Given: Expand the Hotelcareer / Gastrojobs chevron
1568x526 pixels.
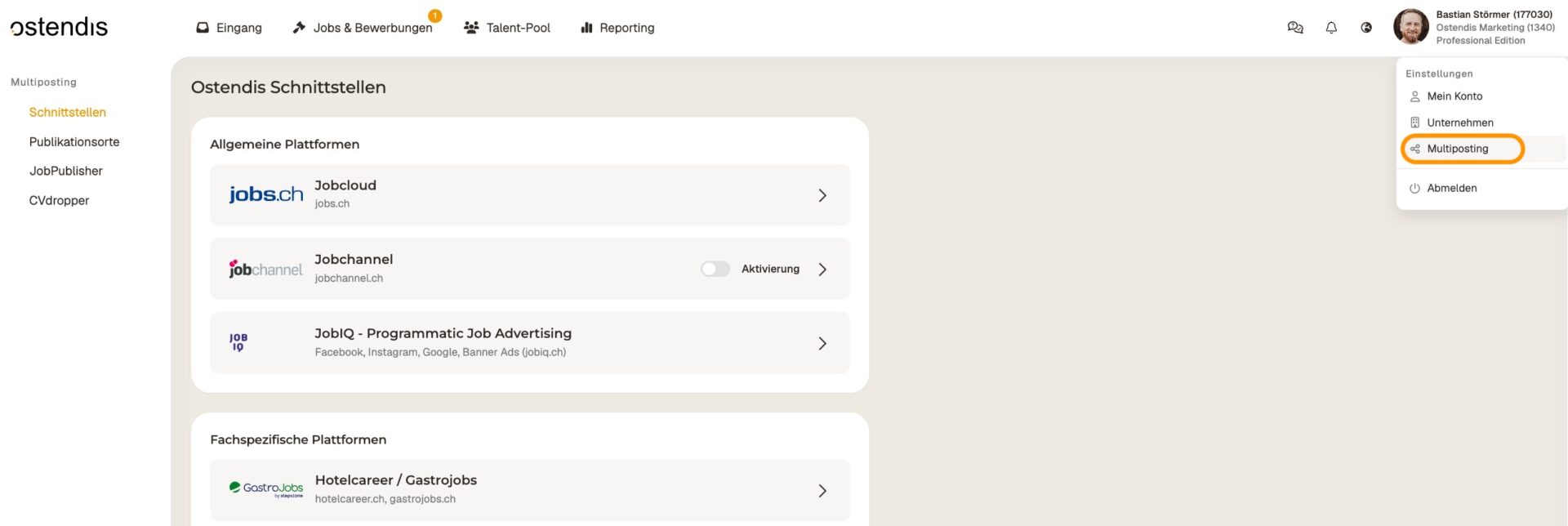Looking at the screenshot, I should click(x=822, y=490).
